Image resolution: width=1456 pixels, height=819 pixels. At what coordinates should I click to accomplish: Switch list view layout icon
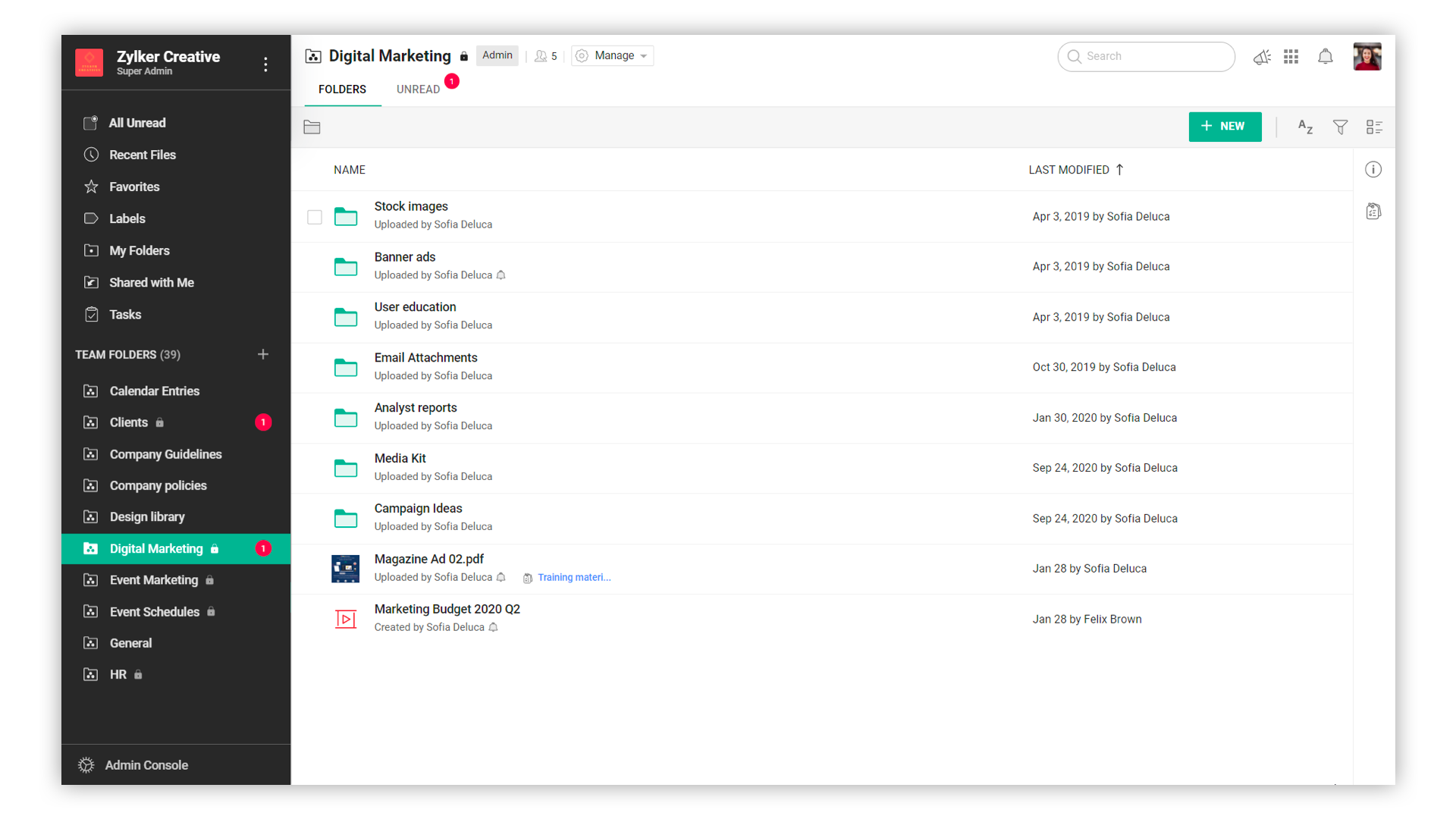1374,127
